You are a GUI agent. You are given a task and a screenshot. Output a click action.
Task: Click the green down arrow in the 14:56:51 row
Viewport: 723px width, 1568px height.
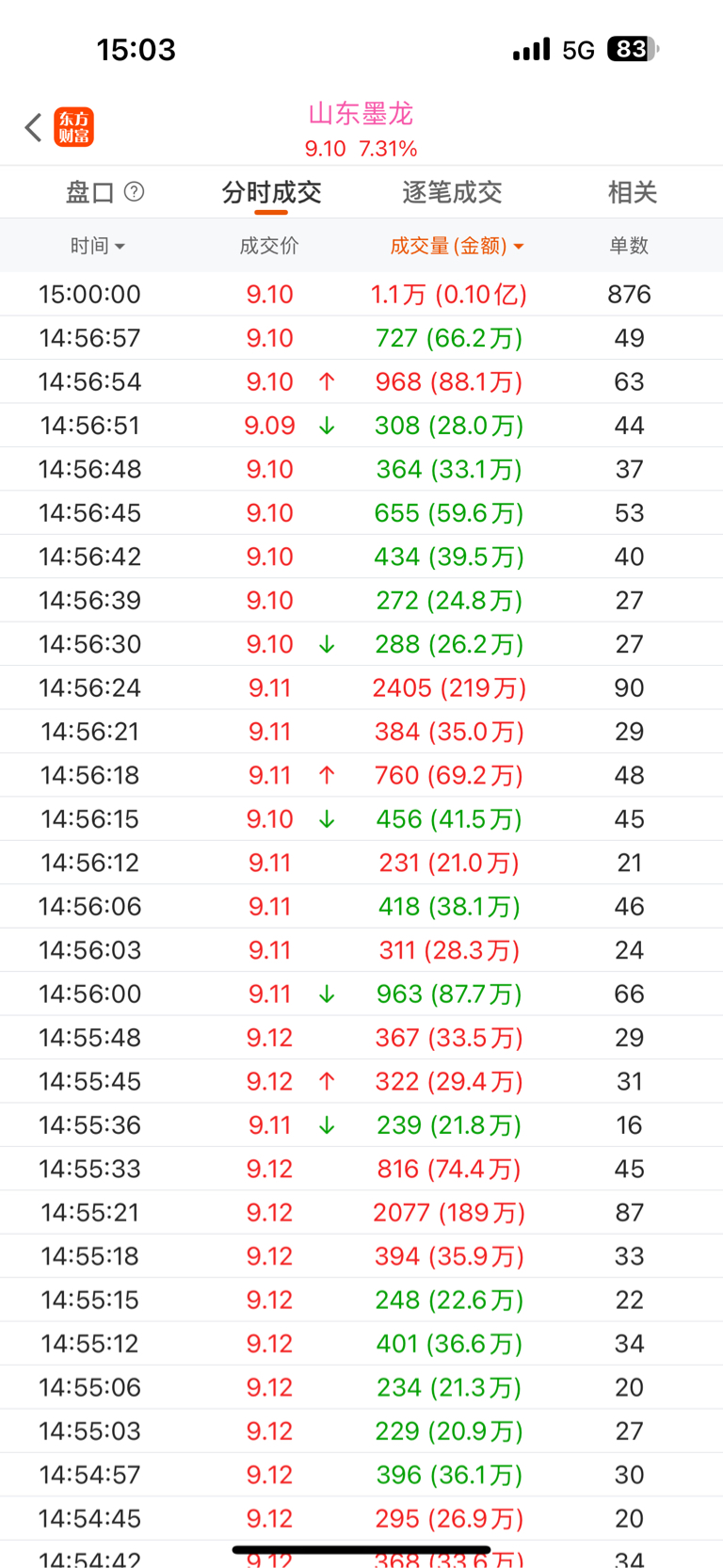pos(327,426)
